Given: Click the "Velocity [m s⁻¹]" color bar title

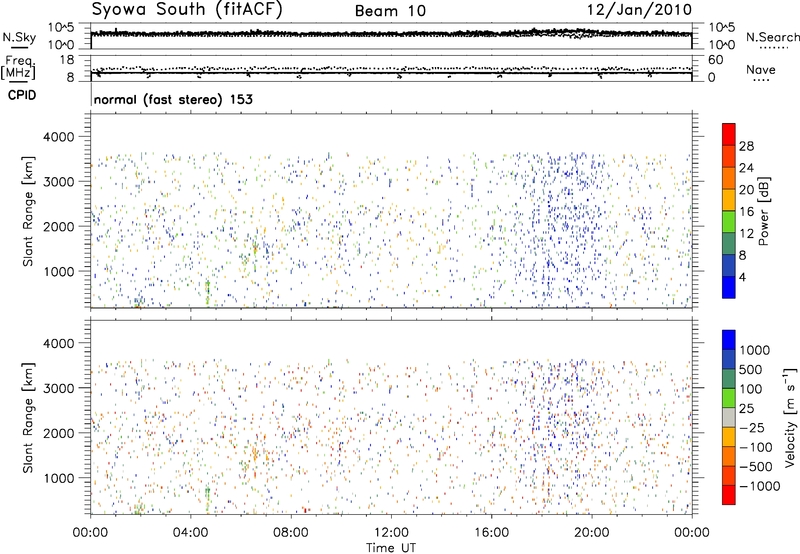Looking at the screenshot, I should (x=790, y=417).
